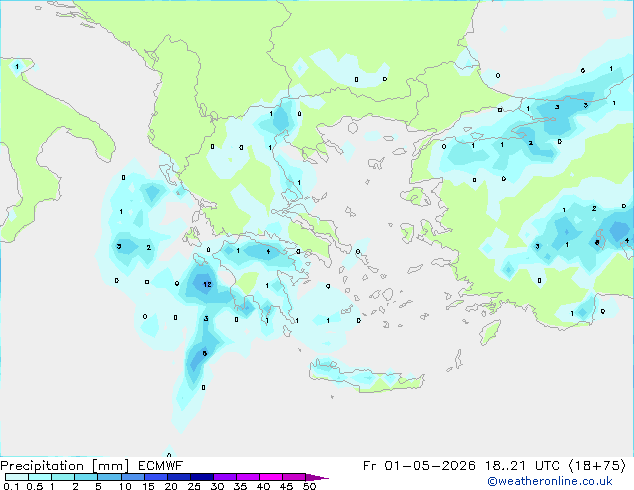Click the '40' legend label

(263, 486)
